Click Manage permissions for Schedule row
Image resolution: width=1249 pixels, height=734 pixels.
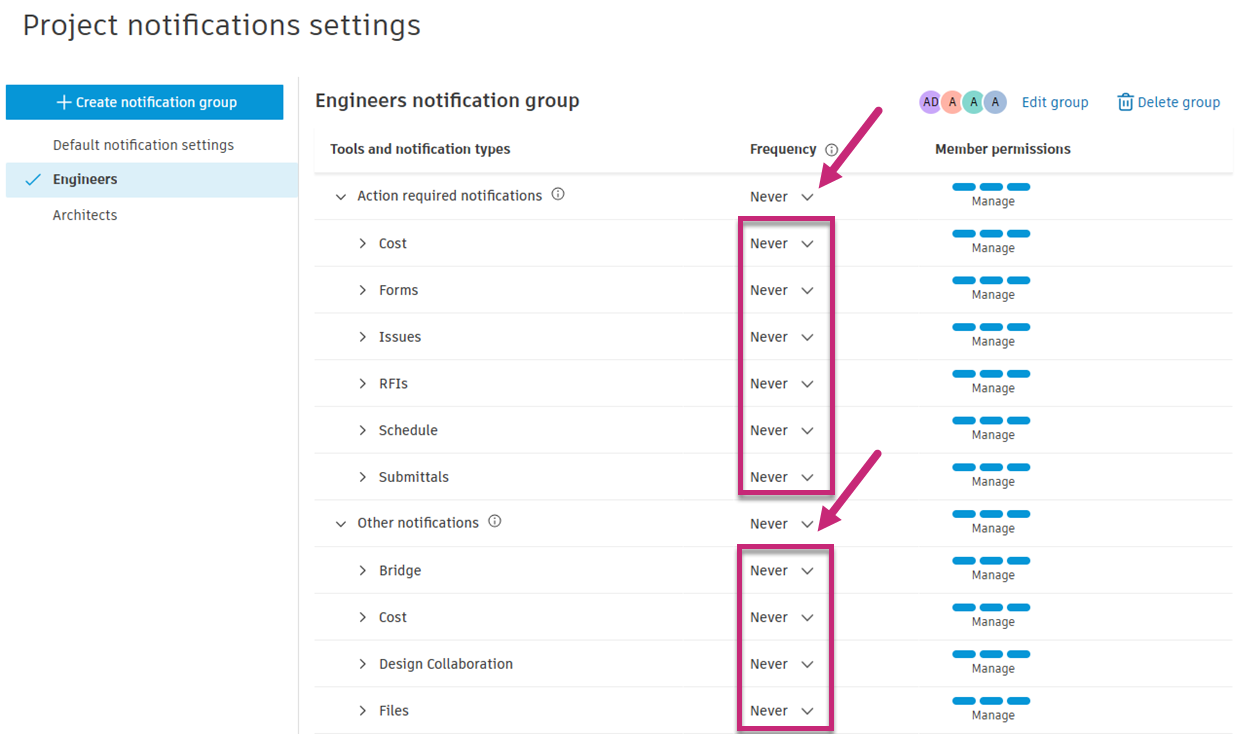tap(992, 427)
